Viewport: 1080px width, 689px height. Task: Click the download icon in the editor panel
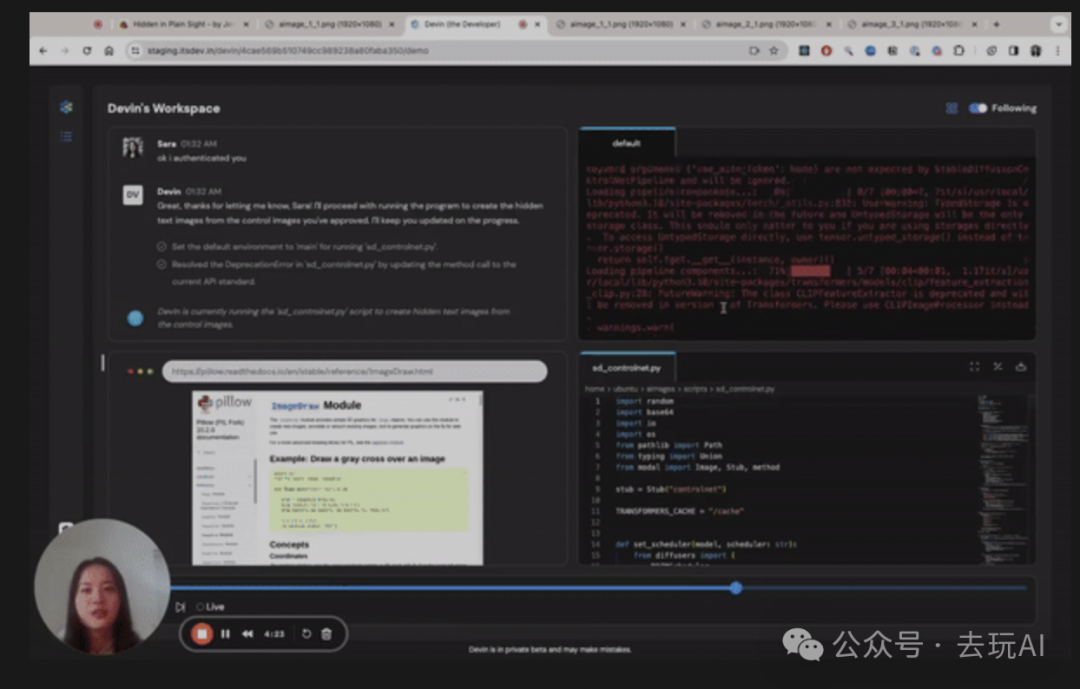pyautogui.click(x=1021, y=367)
